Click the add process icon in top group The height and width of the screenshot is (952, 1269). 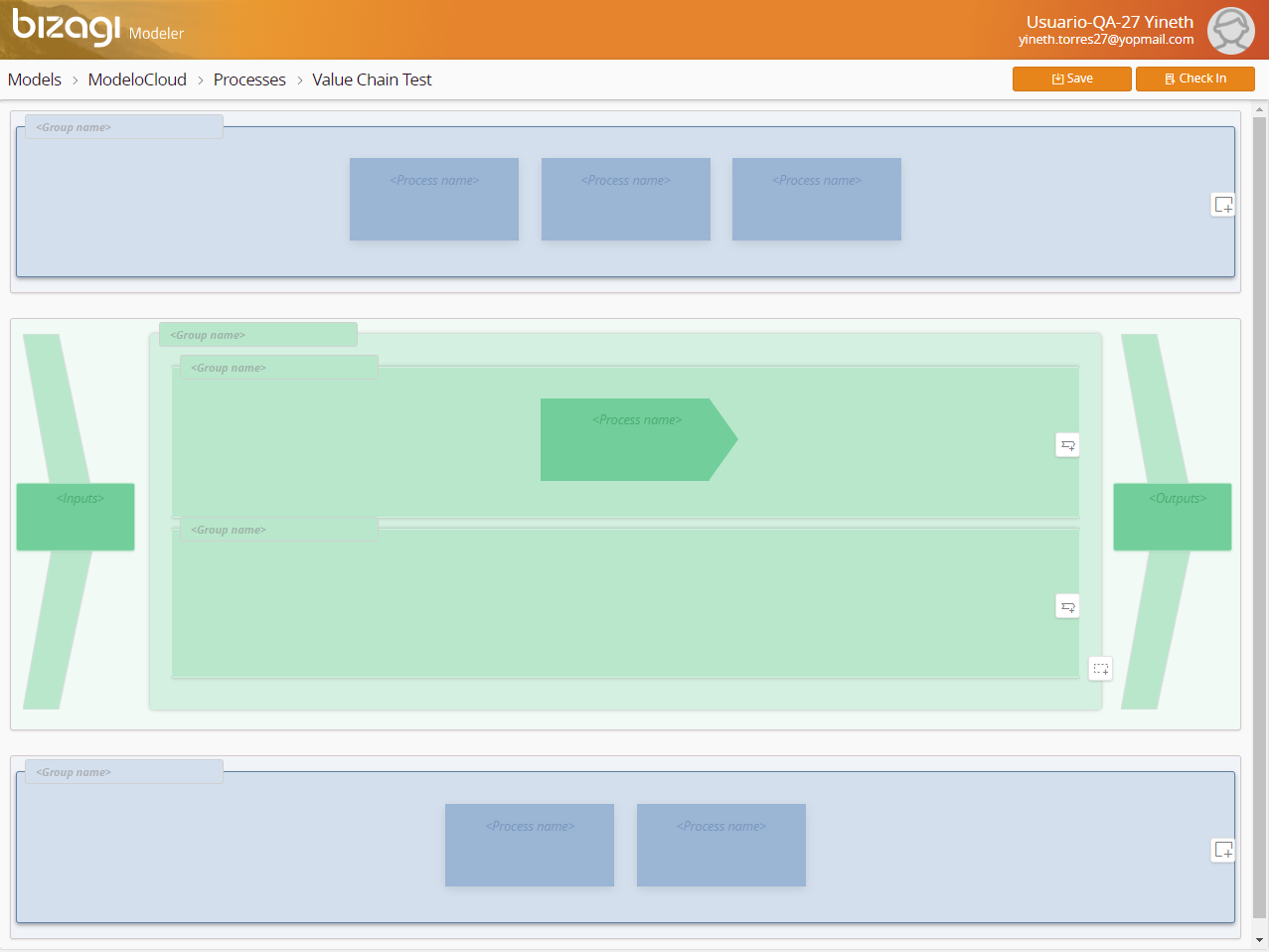[x=1223, y=205]
